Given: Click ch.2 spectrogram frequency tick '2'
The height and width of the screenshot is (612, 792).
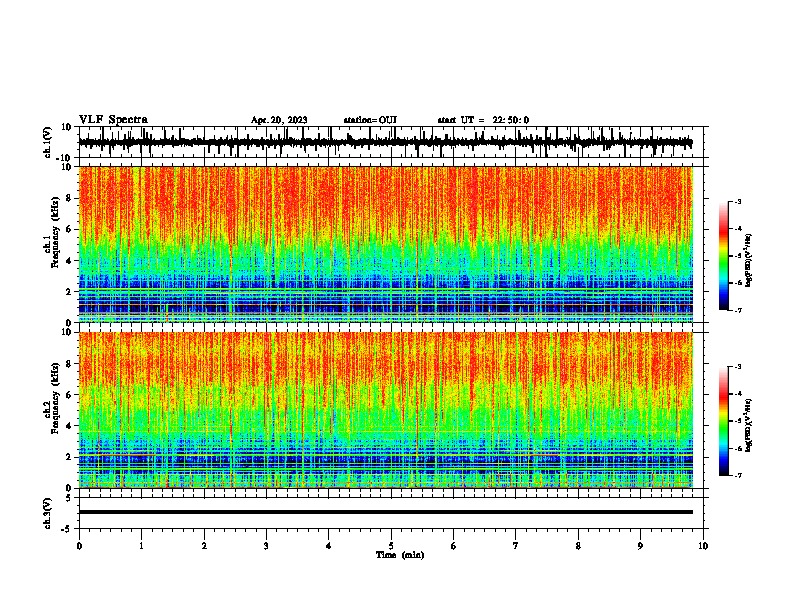Looking at the screenshot, I should tap(70, 457).
